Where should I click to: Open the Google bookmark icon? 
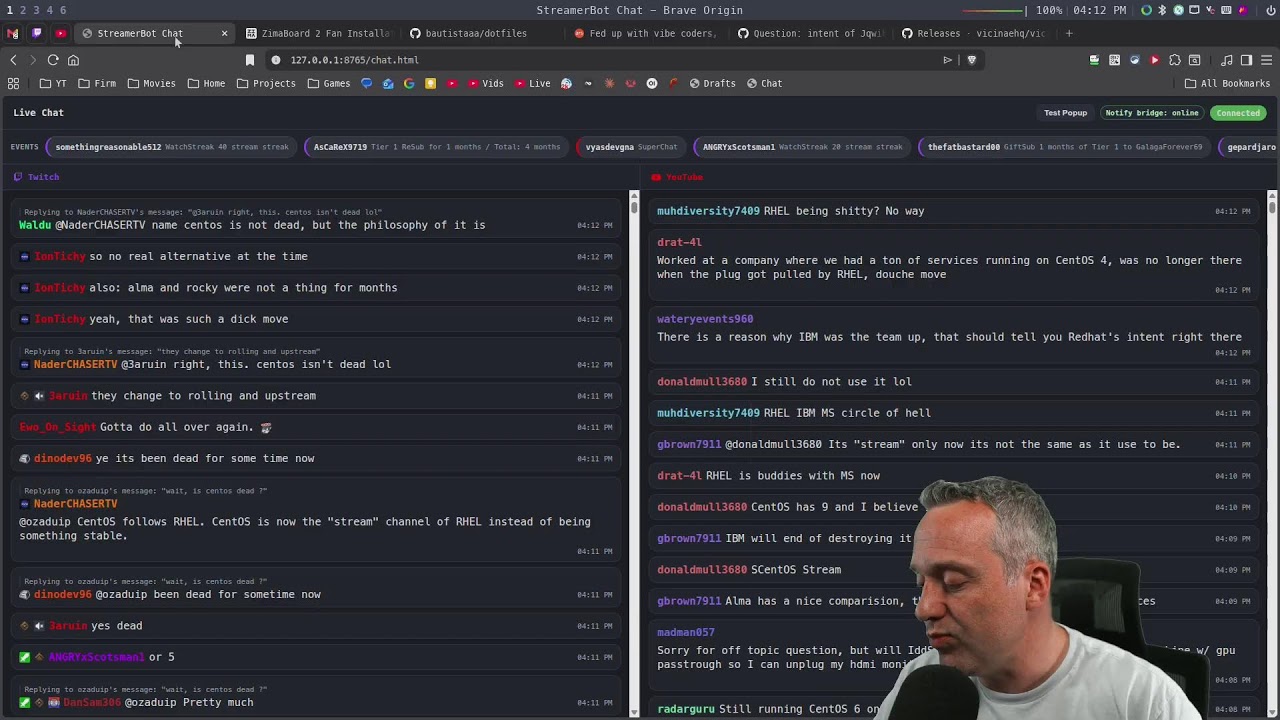pos(409,83)
